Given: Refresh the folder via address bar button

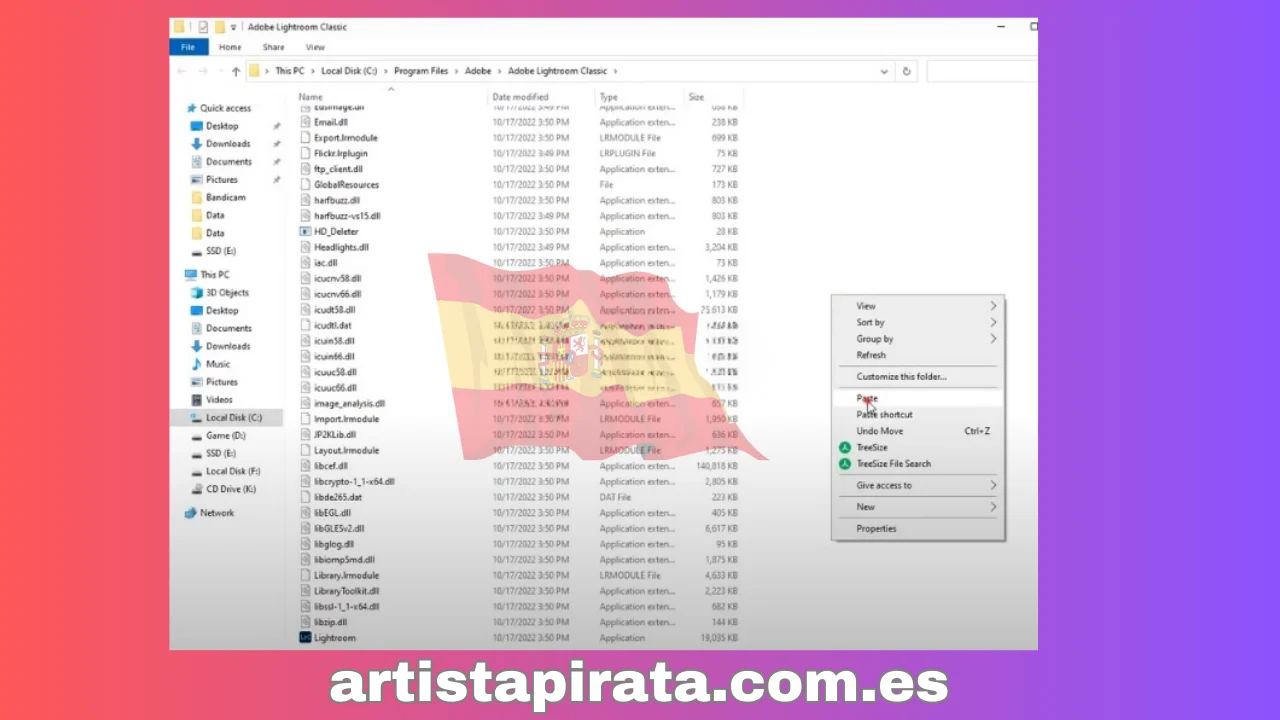Looking at the screenshot, I should 907,71.
